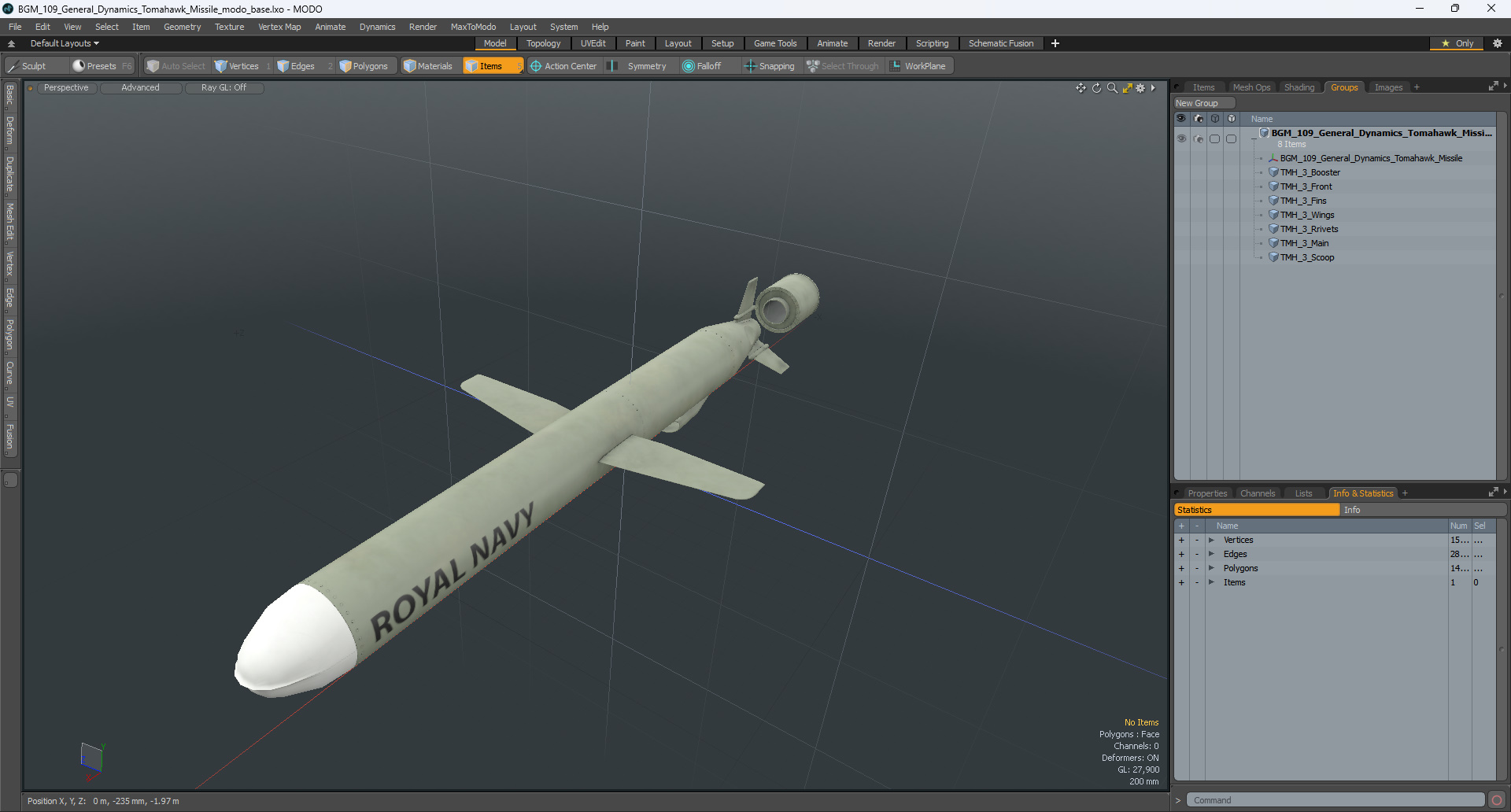Click the viewport pan move icon
Screen dimensions: 1511x812
click(1081, 88)
